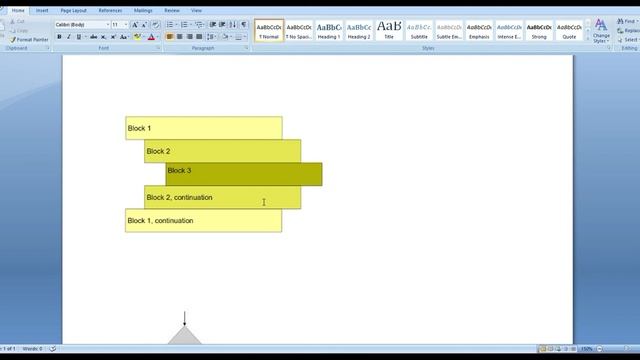Click the Format Painter button
This screenshot has width=640, height=360.
coord(29,40)
